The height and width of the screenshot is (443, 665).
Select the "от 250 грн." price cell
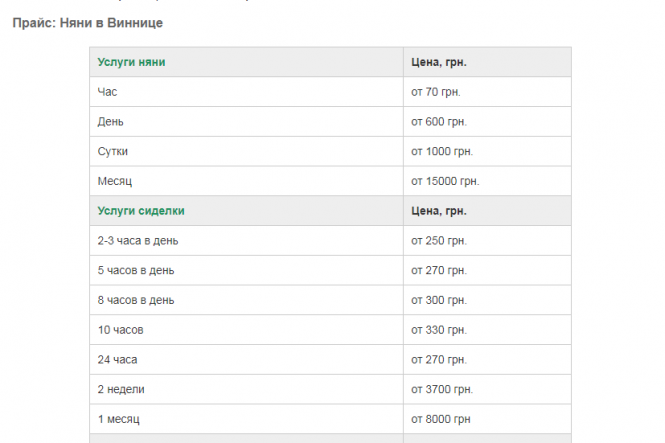click(x=439, y=241)
